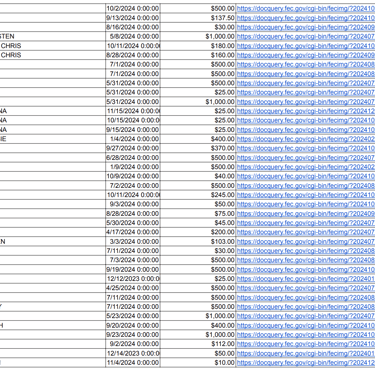
Task: Open the docquery link beside 10/2/2024
Action: click(x=306, y=8)
